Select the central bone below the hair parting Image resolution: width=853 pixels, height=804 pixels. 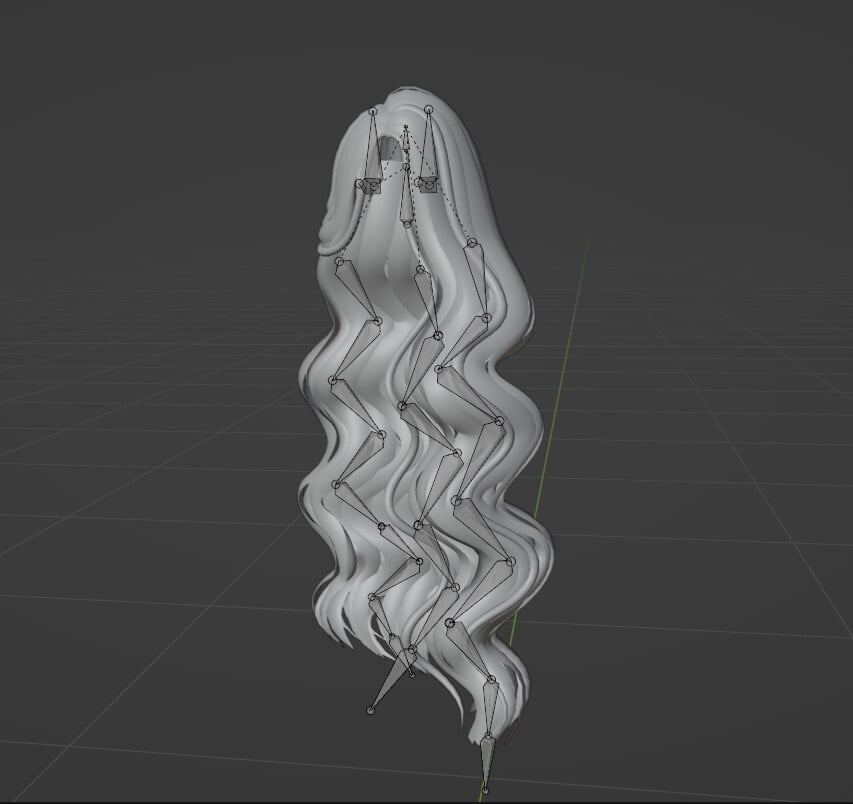406,195
